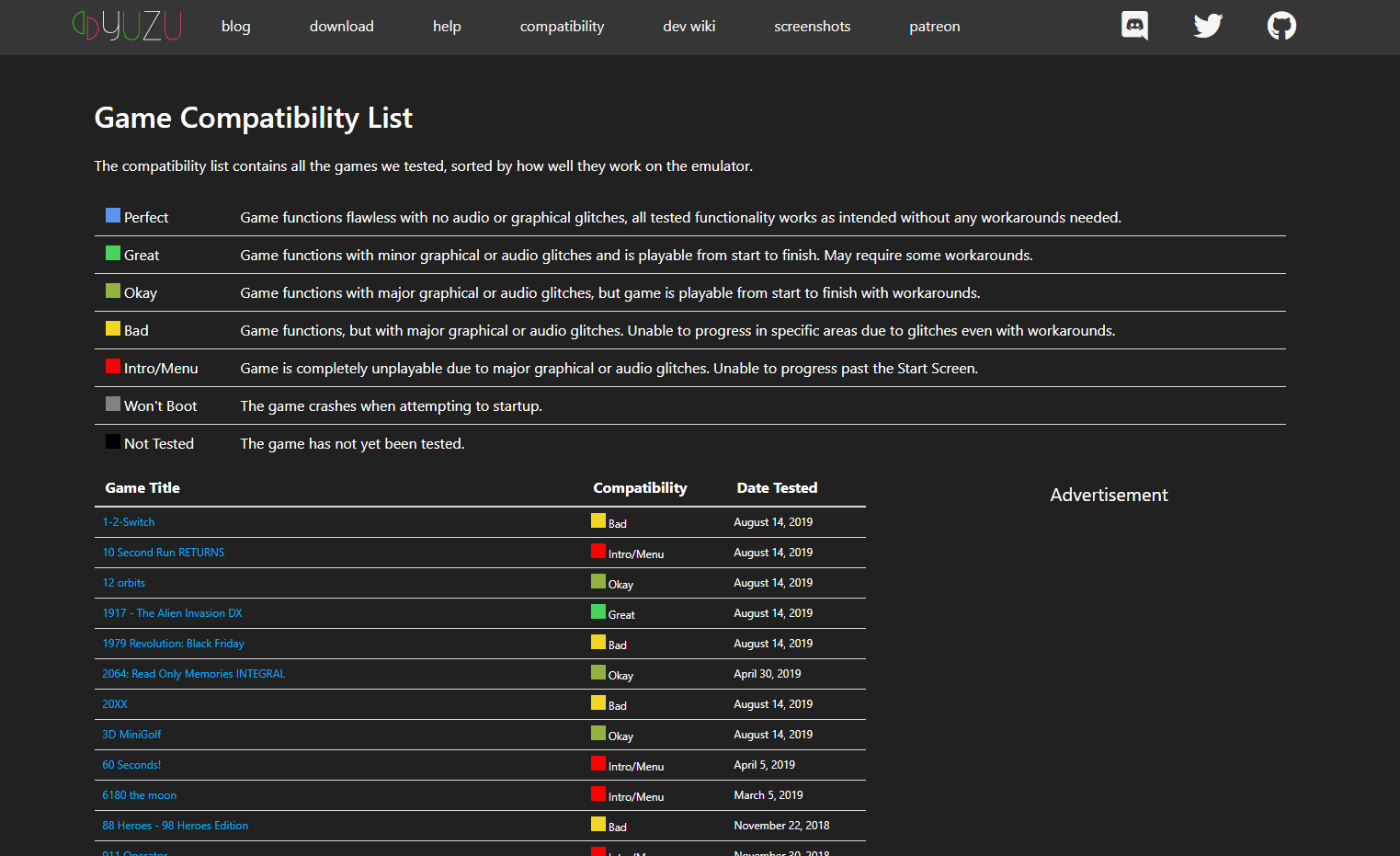Viewport: 1400px width, 856px height.
Task: Click the Okay swatch for 3D MiniGolf
Action: click(x=598, y=733)
